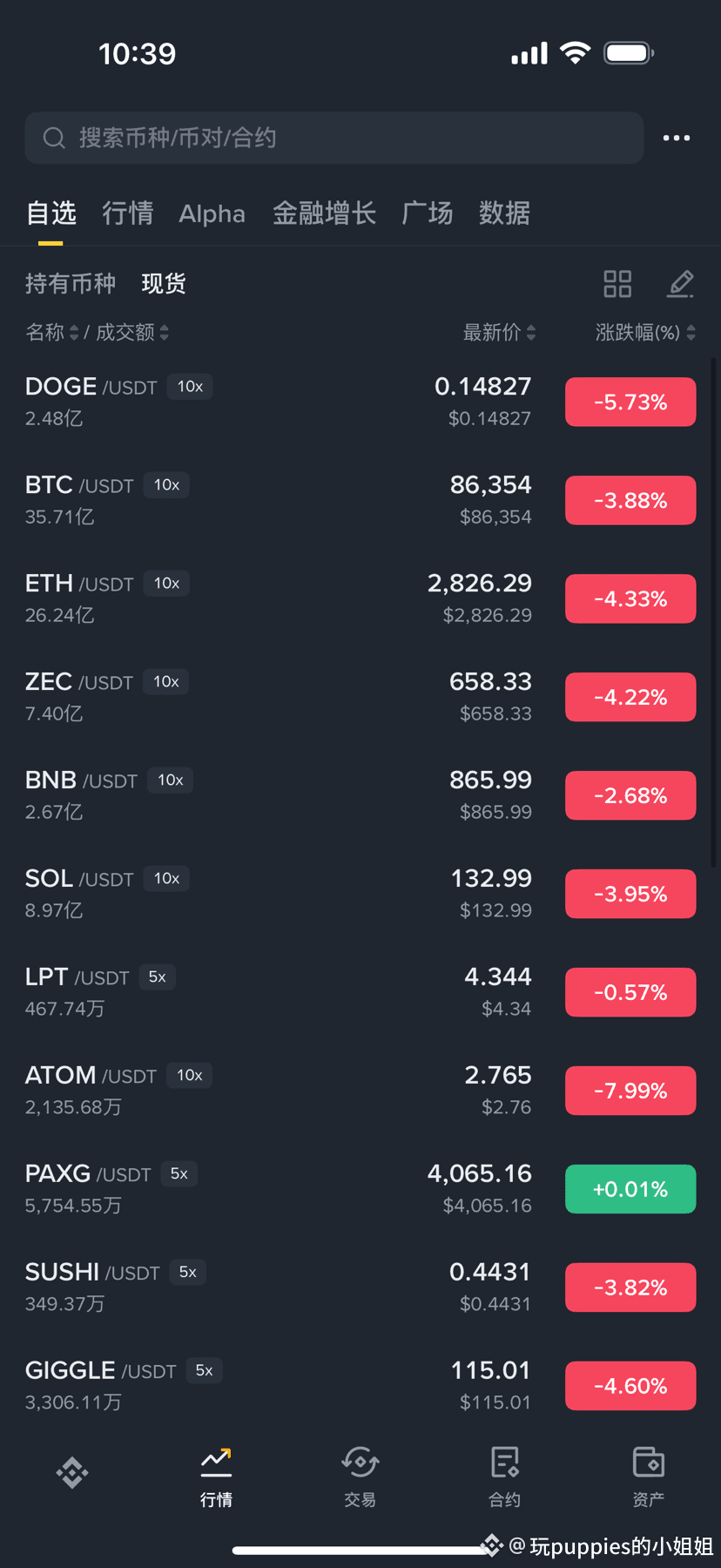Image resolution: width=721 pixels, height=1568 pixels.
Task: Select the 持有币种 holdings filter
Action: pyautogui.click(x=70, y=284)
